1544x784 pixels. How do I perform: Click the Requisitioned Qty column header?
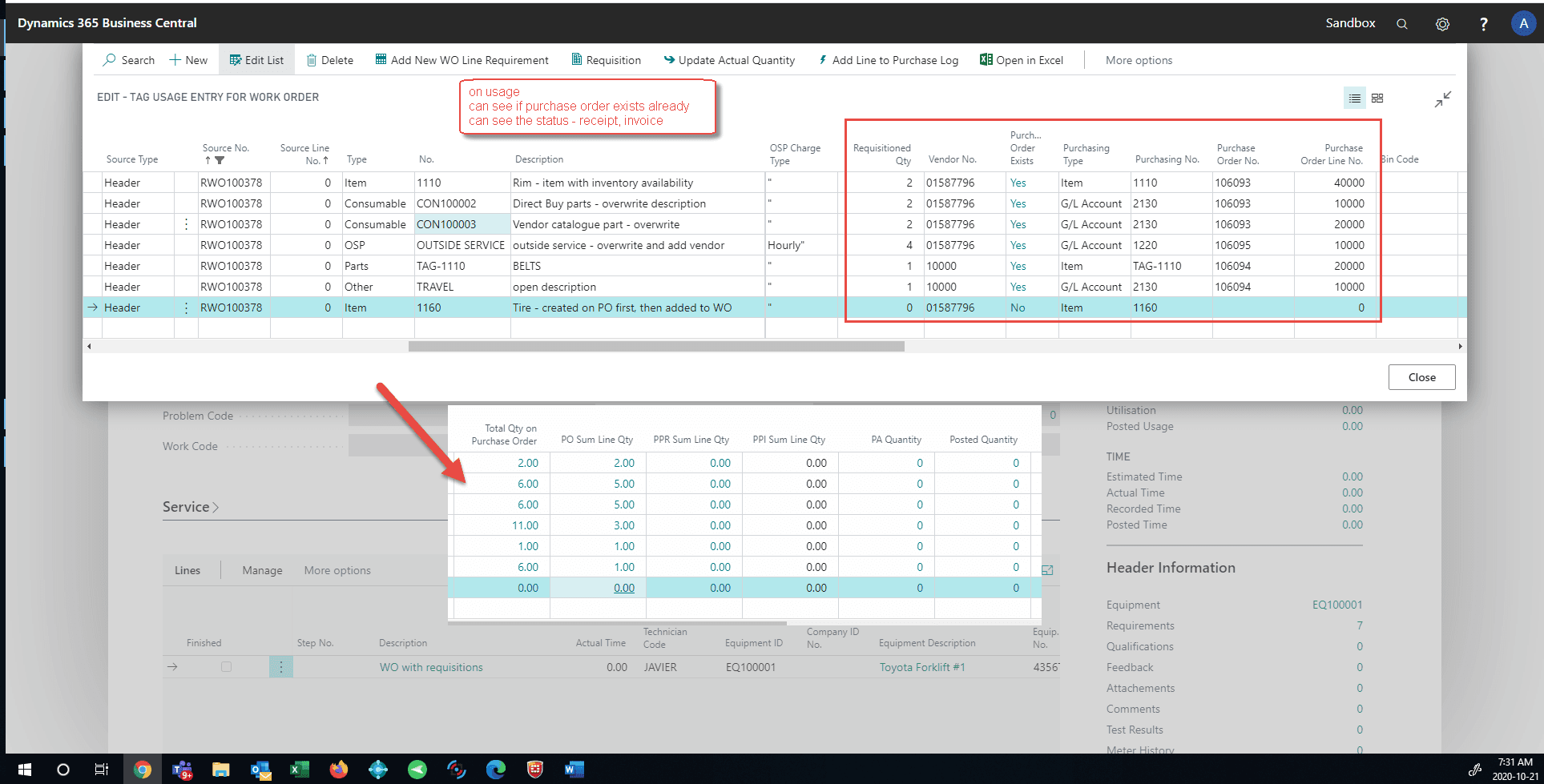[x=881, y=154]
